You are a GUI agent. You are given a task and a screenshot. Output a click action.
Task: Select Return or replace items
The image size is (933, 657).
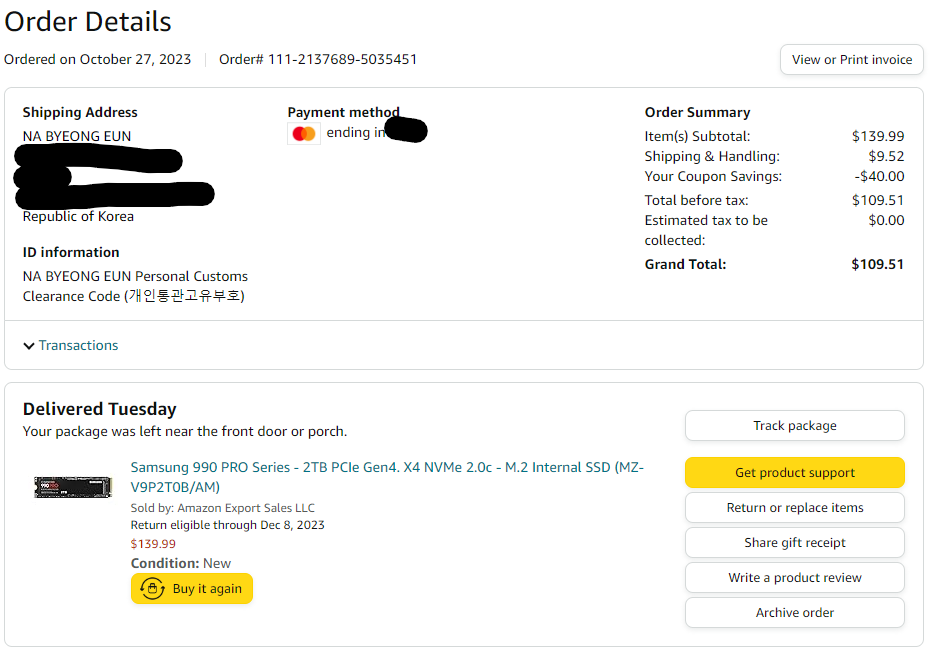[x=794, y=508]
